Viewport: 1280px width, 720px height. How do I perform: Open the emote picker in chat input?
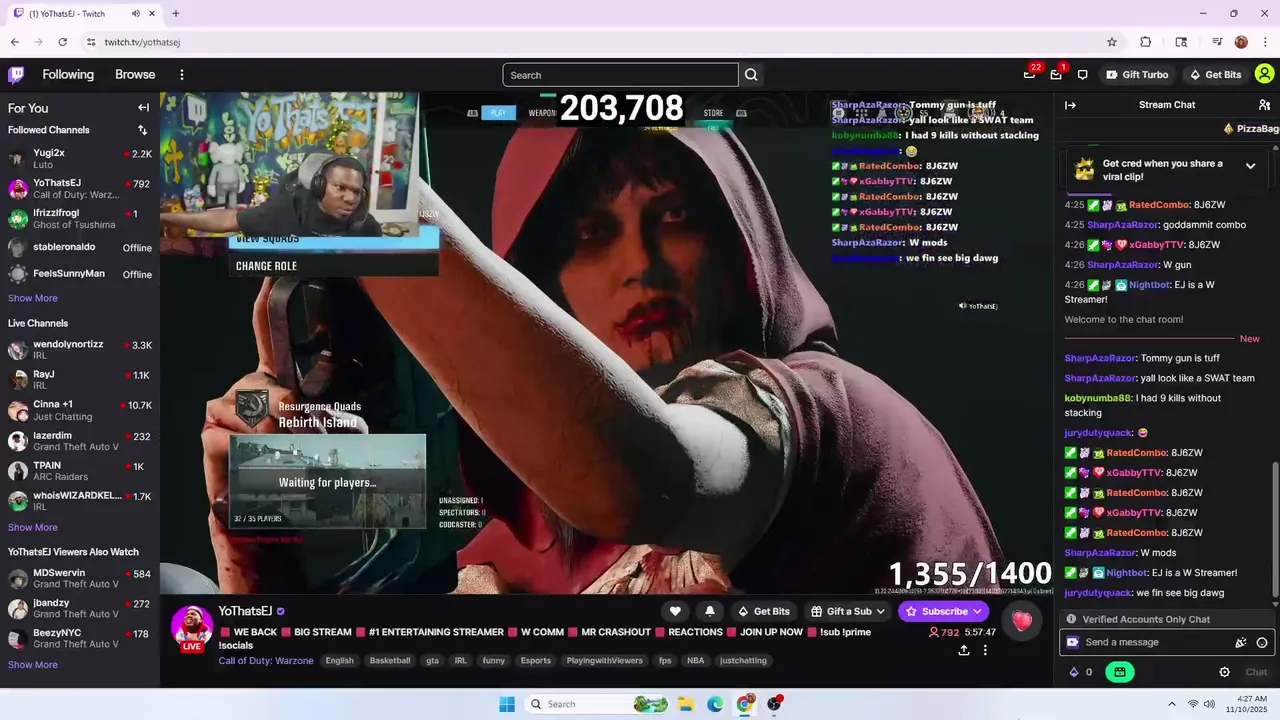pyautogui.click(x=1262, y=643)
